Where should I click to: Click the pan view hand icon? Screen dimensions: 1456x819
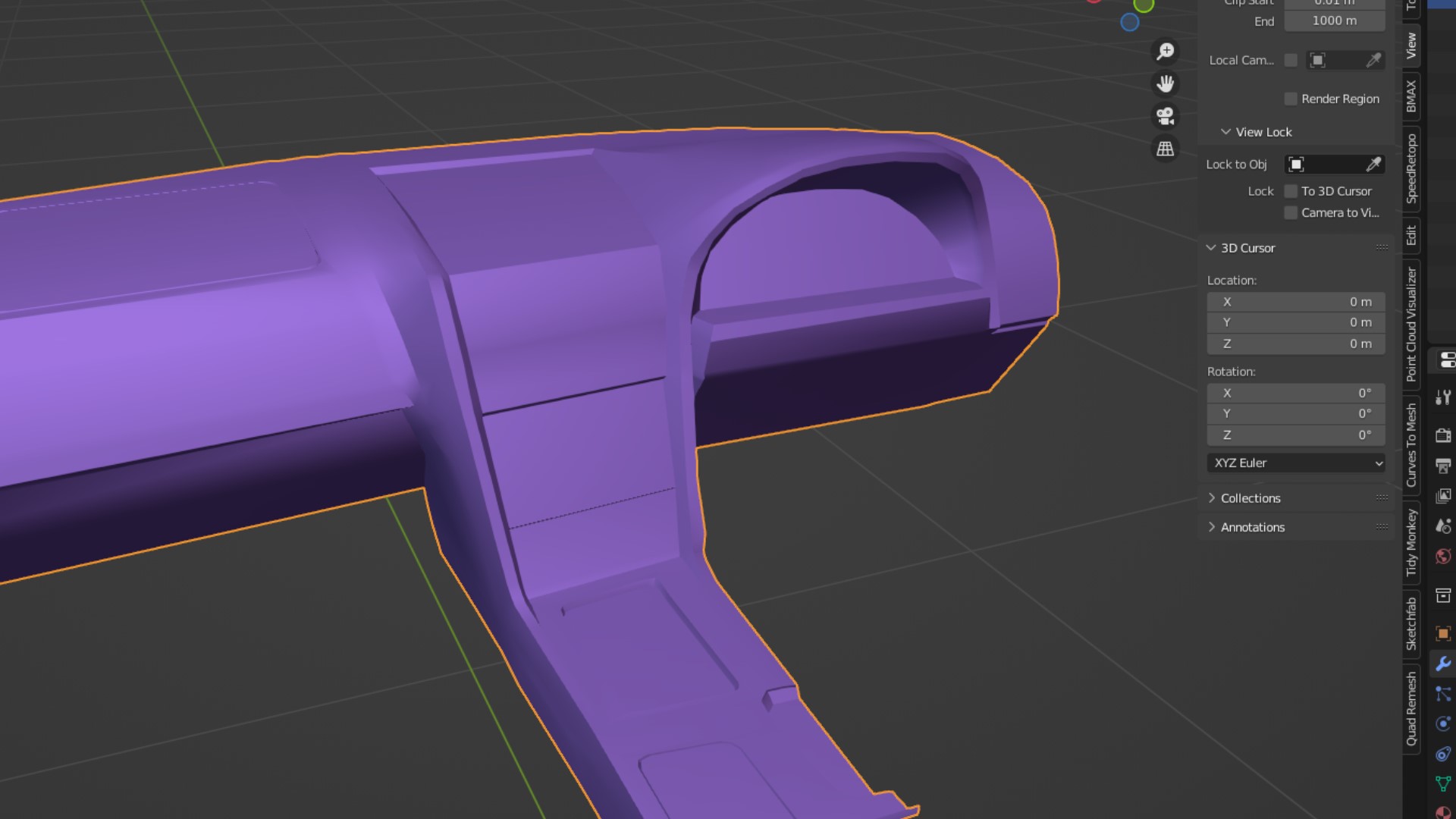tap(1166, 83)
